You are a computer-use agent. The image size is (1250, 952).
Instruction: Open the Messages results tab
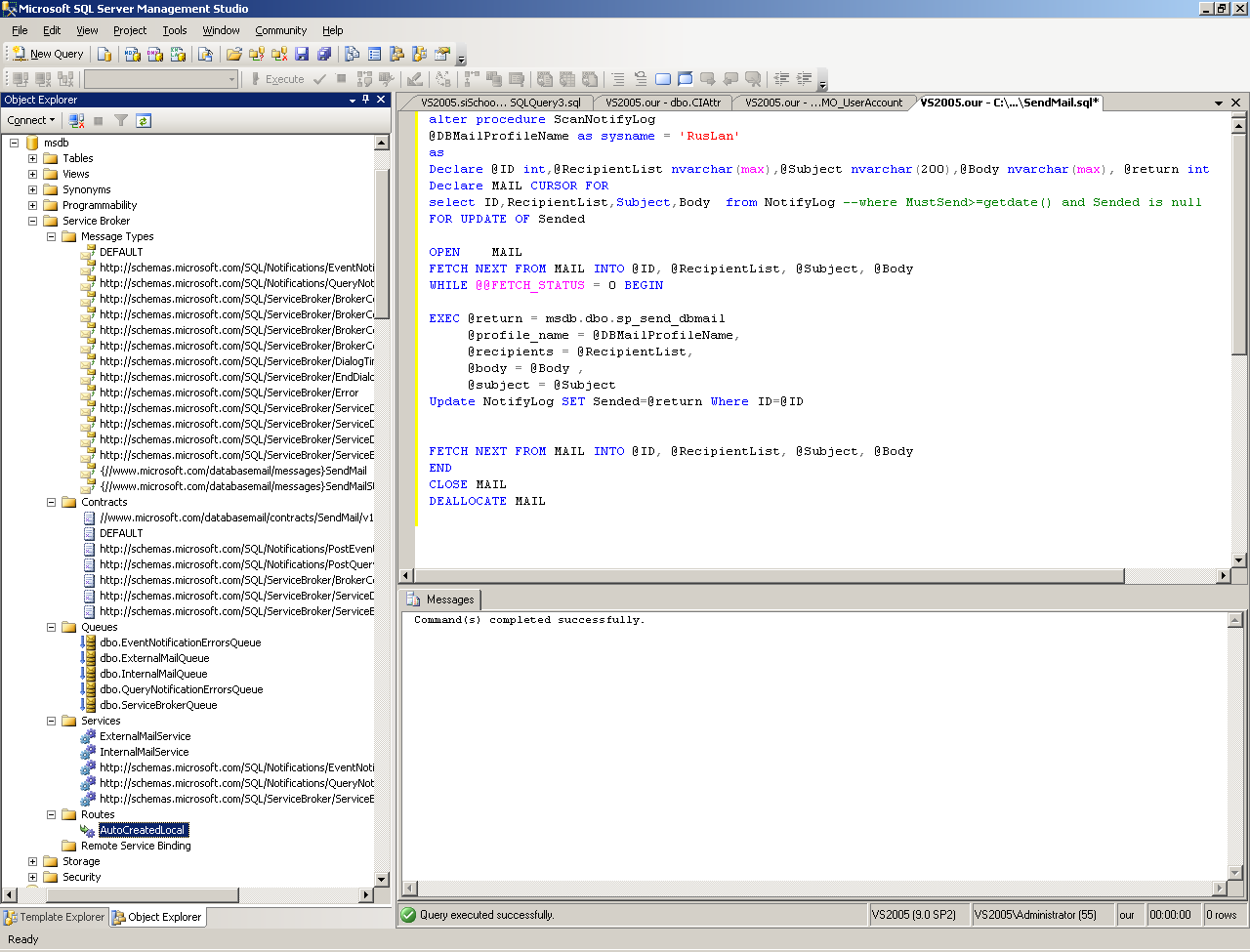click(441, 600)
